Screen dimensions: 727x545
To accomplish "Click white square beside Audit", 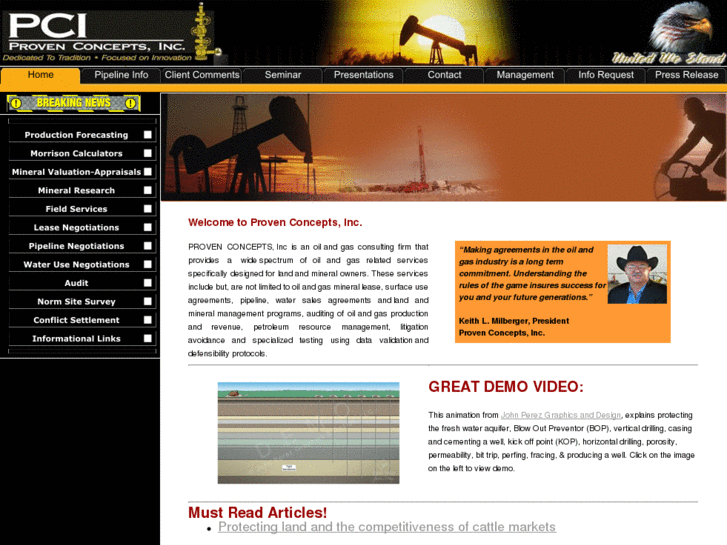I will coord(148,283).
